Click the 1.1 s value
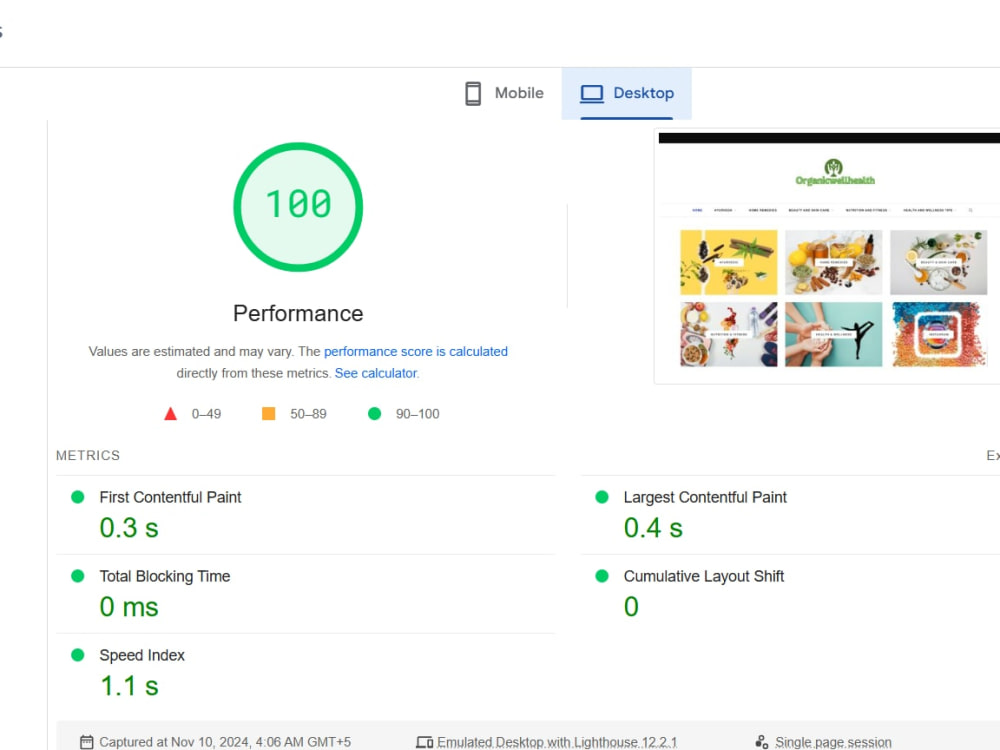1000x750 pixels. point(129,686)
